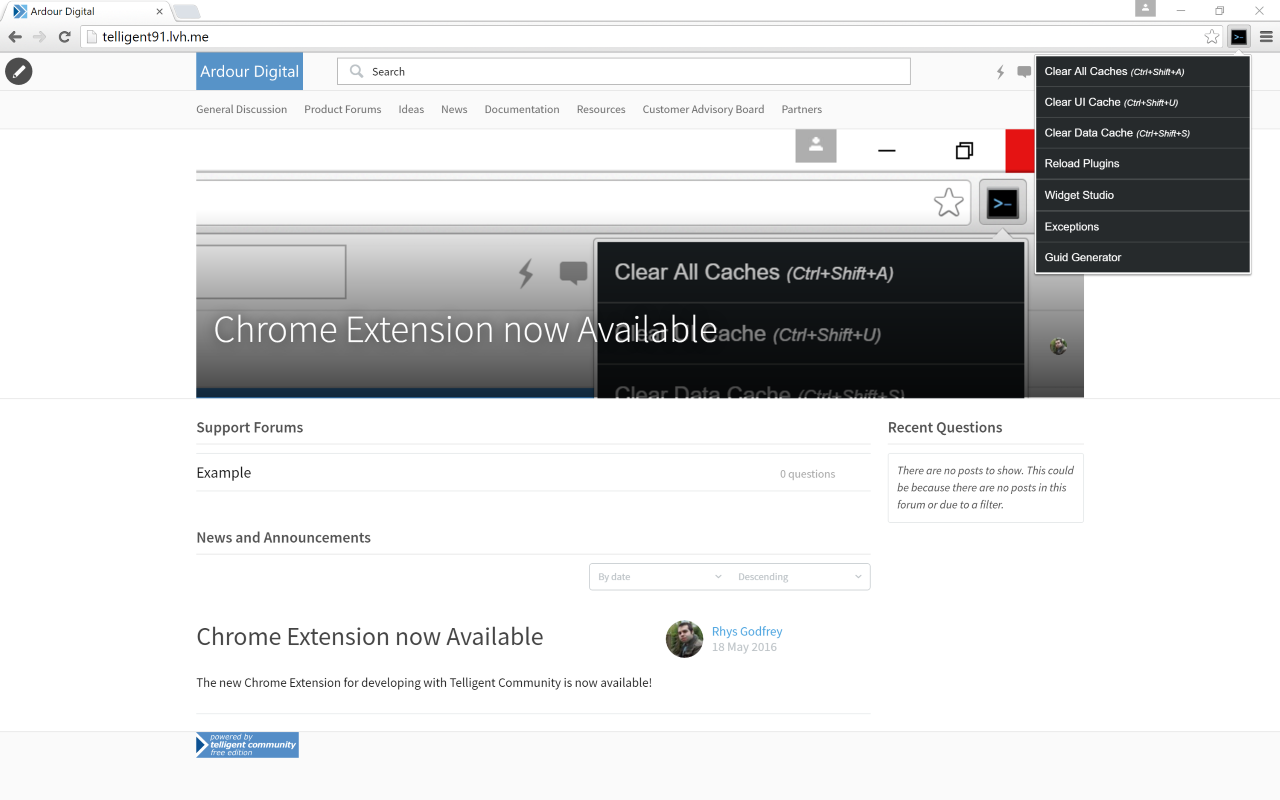Viewport: 1280px width, 800px height.
Task: Click Rhys Godfrey's avatar photo
Action: 684,639
